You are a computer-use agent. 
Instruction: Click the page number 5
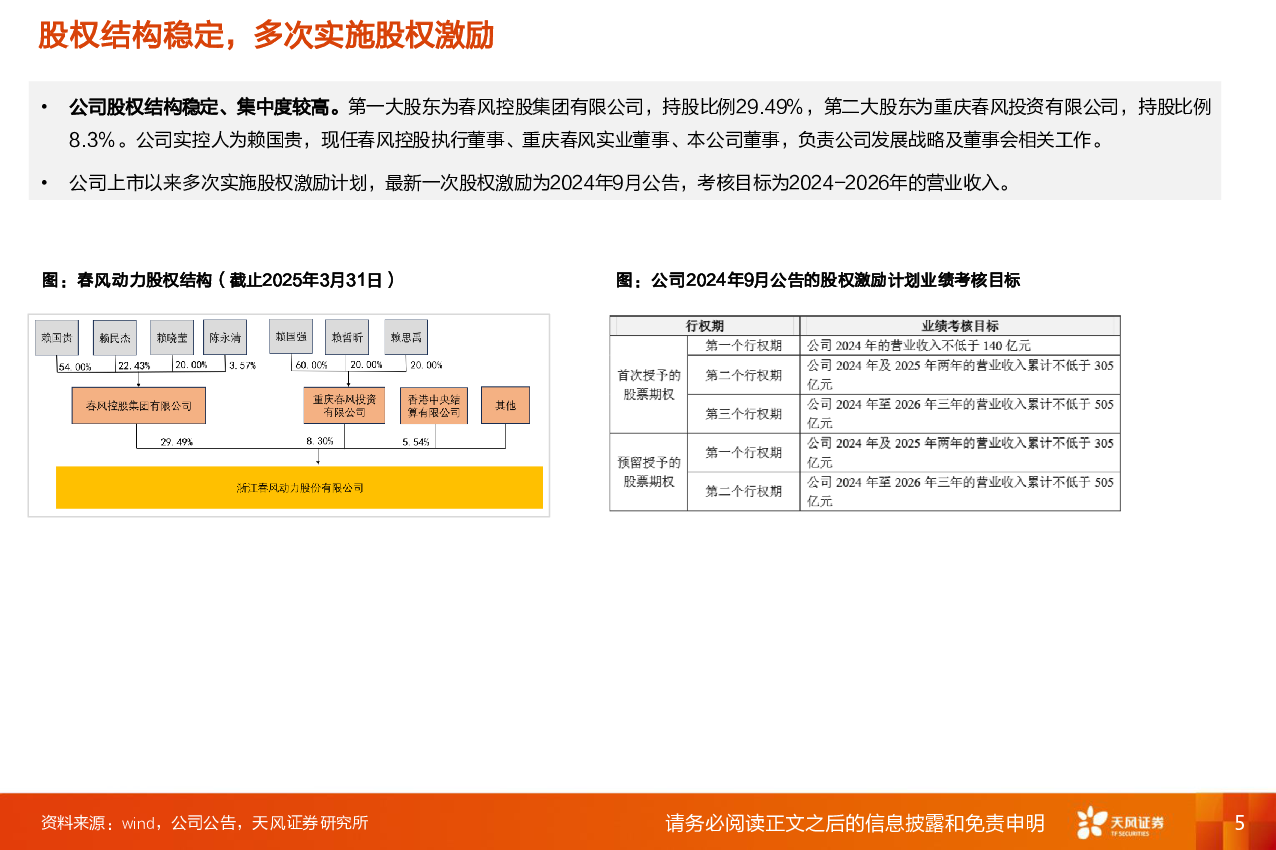[1240, 823]
